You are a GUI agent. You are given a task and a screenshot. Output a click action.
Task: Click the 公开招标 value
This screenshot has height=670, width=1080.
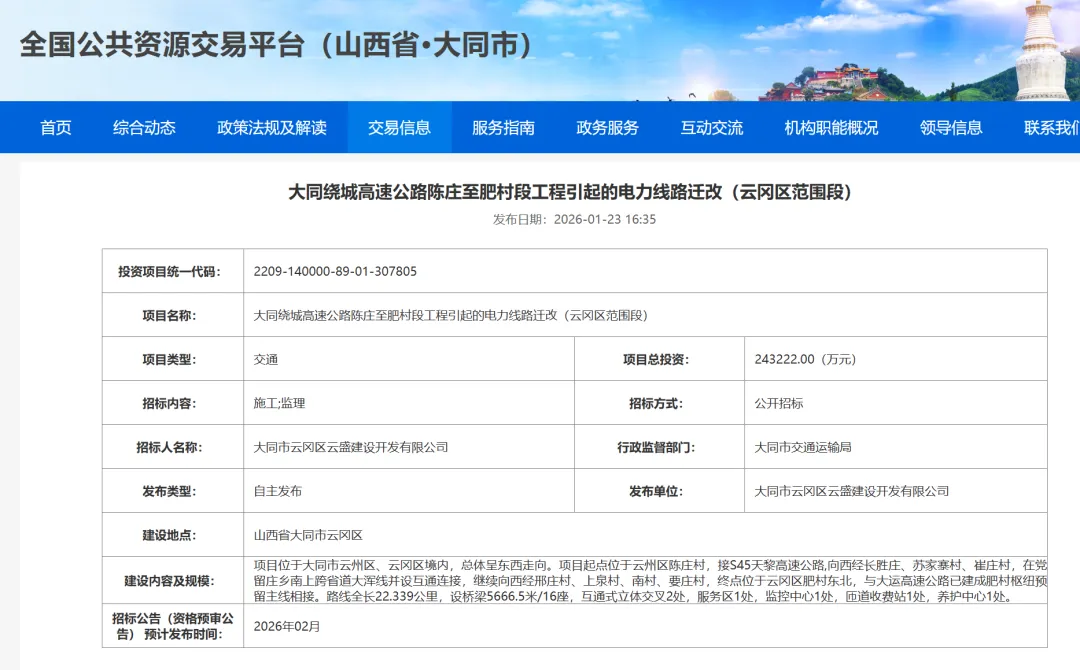click(778, 404)
